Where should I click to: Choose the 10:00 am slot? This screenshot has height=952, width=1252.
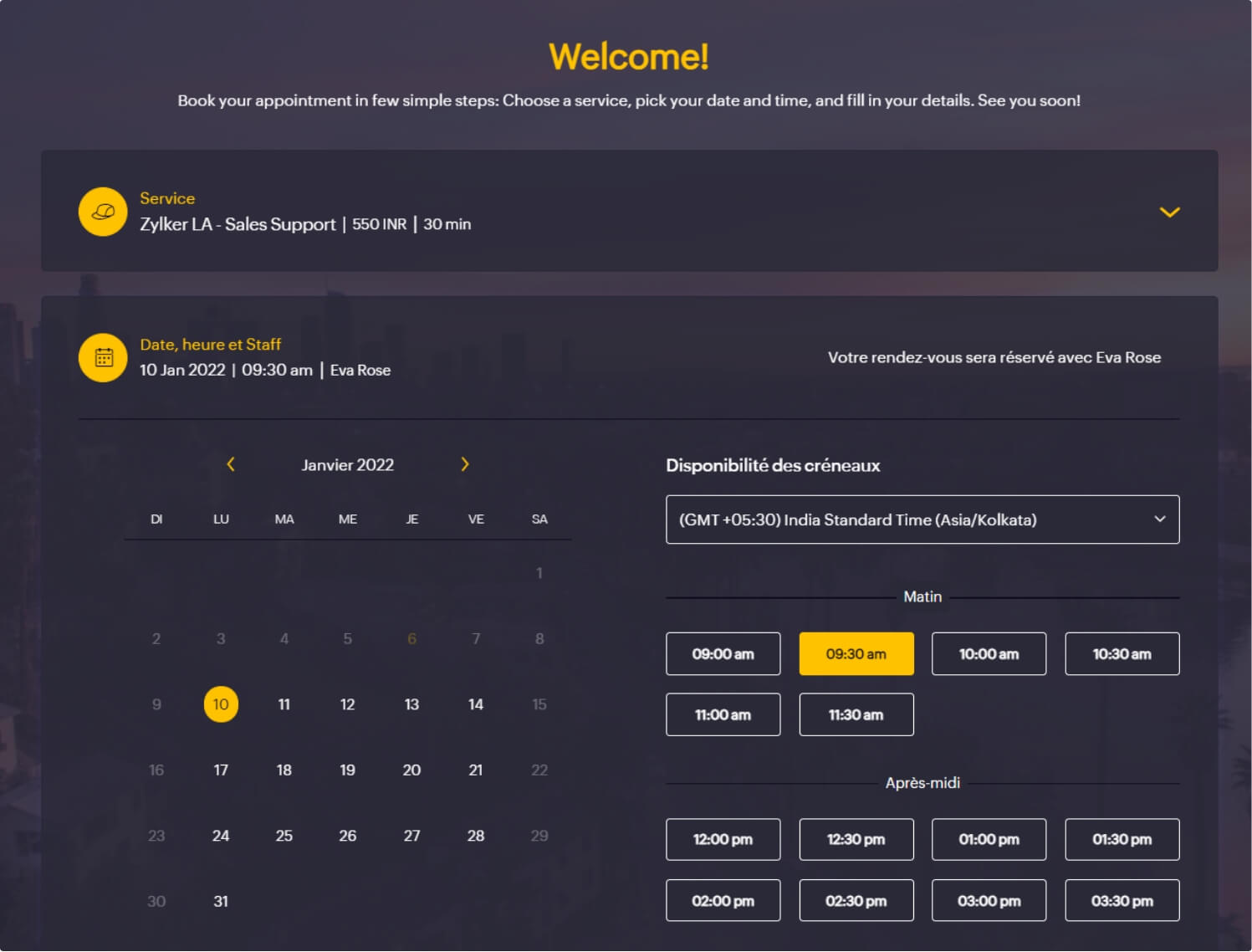pyautogui.click(x=989, y=654)
